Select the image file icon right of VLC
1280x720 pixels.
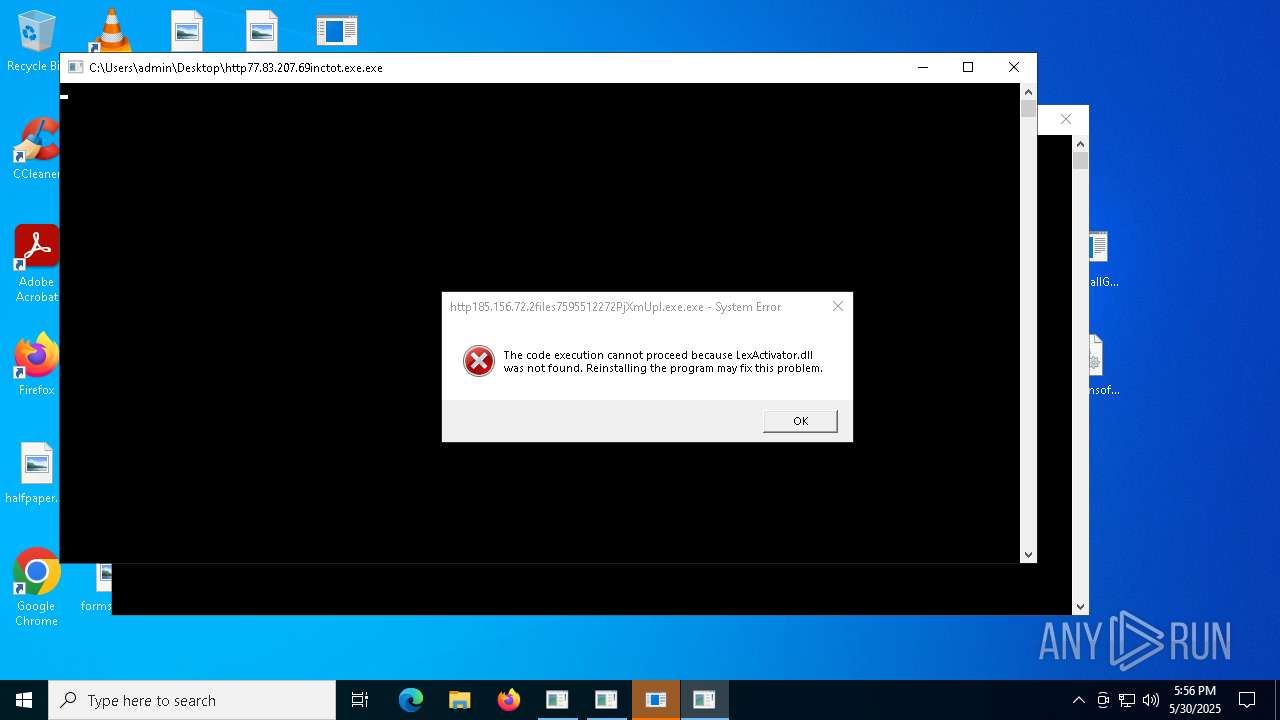pyautogui.click(x=187, y=30)
